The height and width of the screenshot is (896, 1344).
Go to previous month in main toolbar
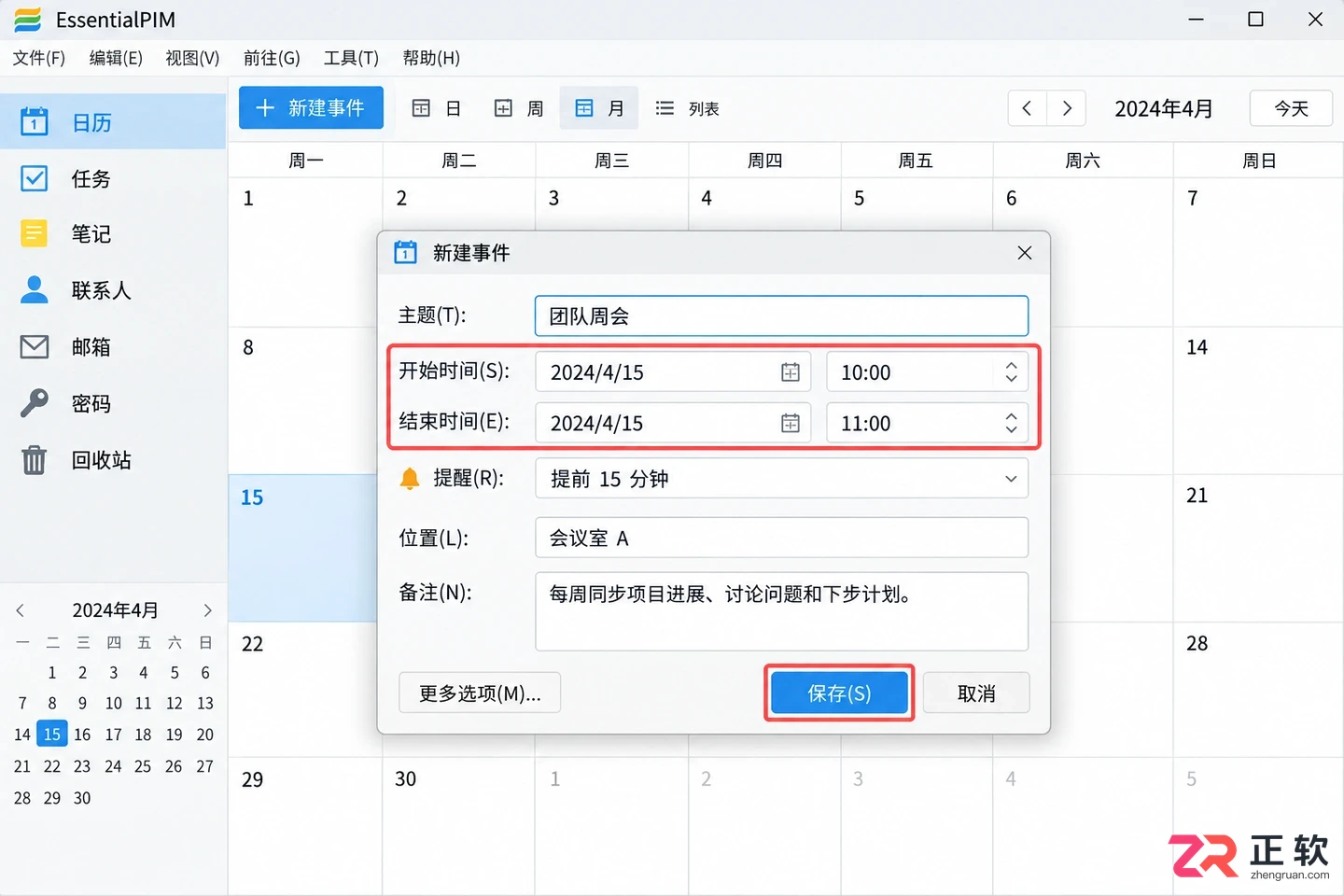pyautogui.click(x=1028, y=108)
